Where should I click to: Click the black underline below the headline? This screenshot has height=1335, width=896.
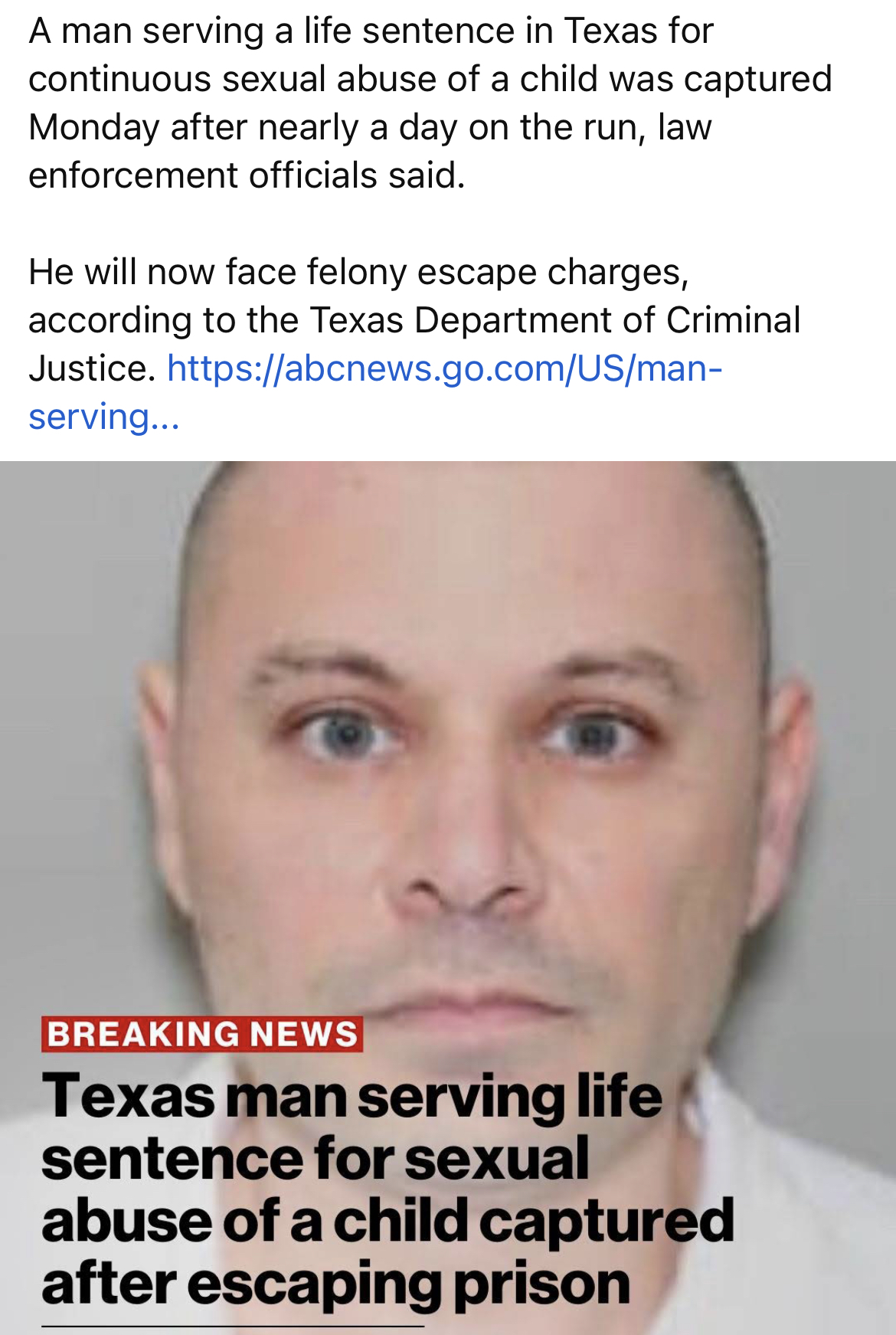232,1325
